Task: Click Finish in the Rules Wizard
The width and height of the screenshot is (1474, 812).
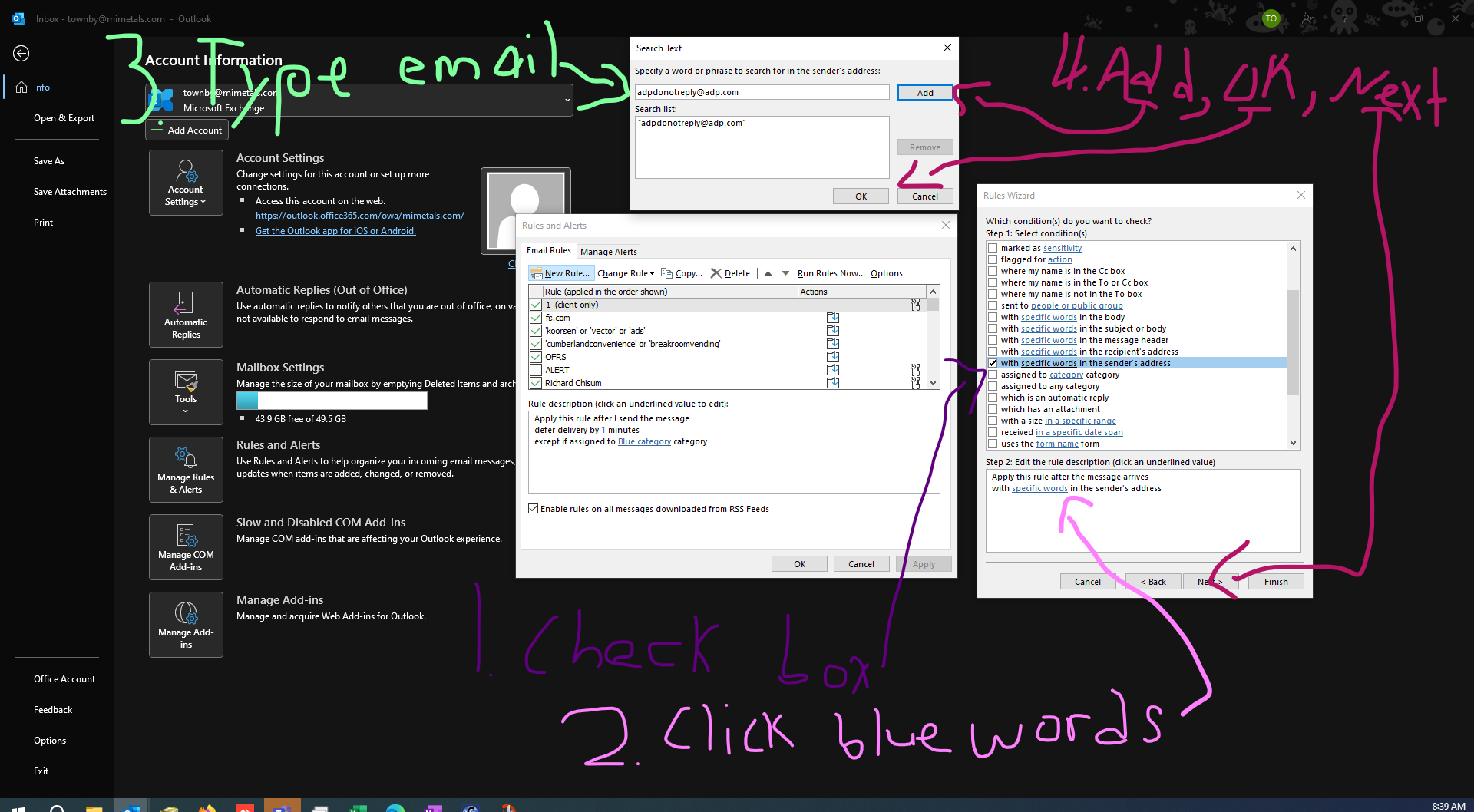Action: [x=1276, y=582]
